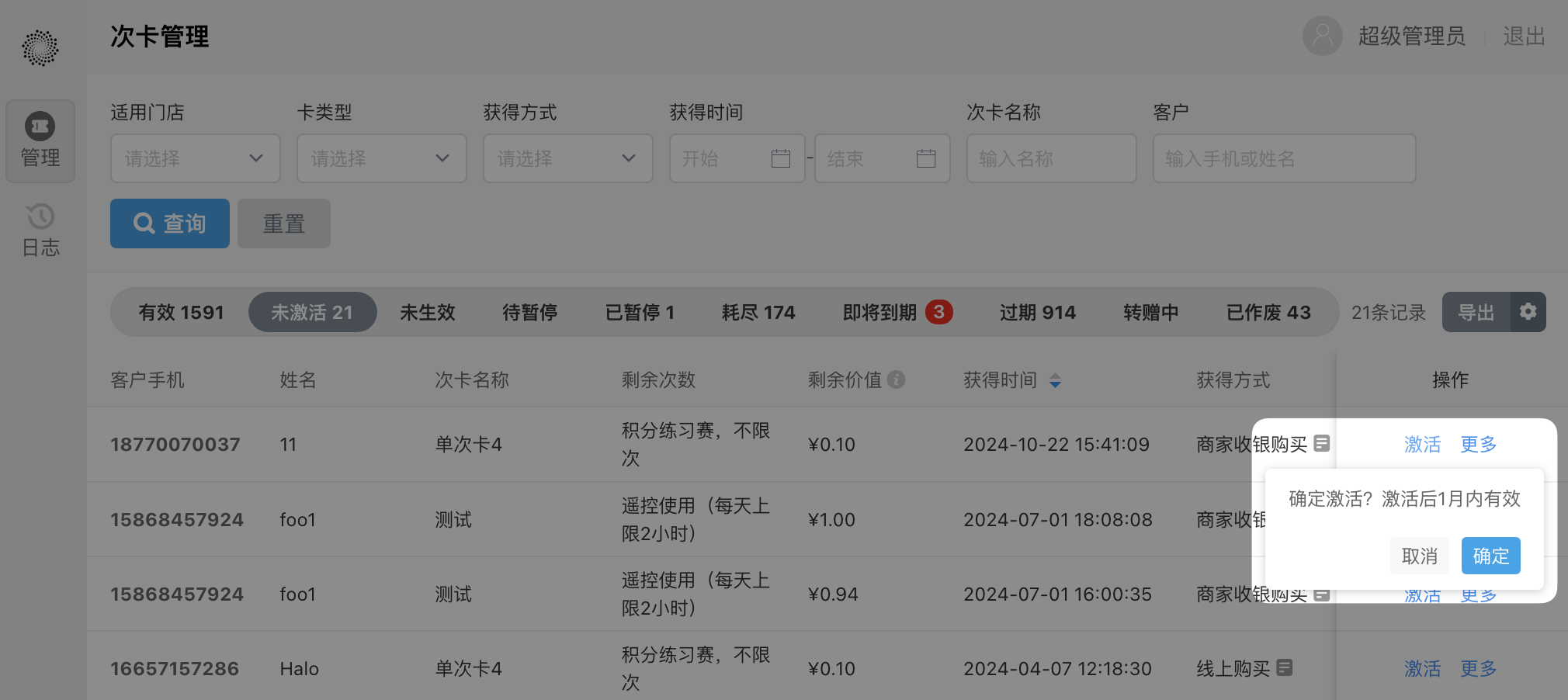Click the gear settings icon beside 导出
Screen dimensions: 1568x700
pos(1528,312)
